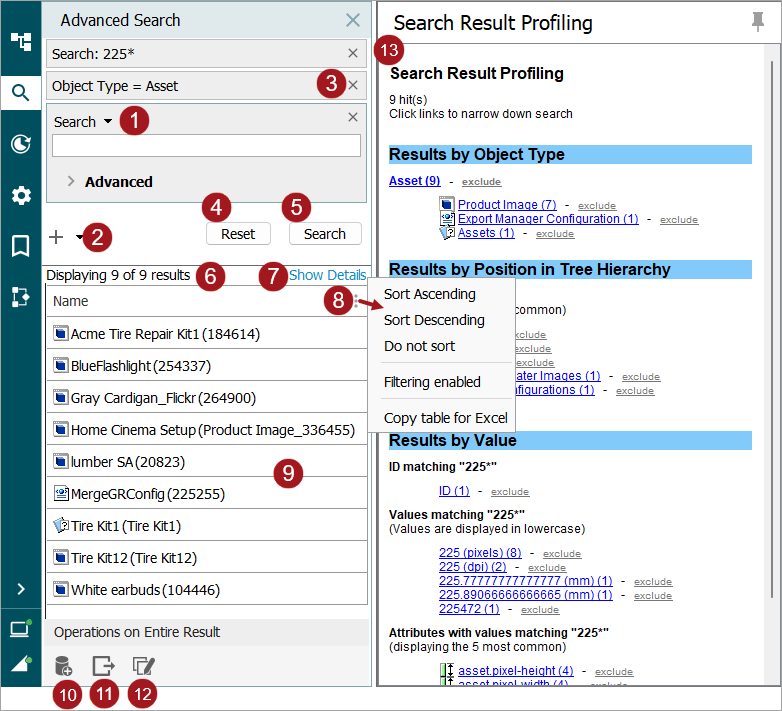Open dropdown arrow next to plus sign
The width and height of the screenshot is (782, 711).
(x=79, y=238)
